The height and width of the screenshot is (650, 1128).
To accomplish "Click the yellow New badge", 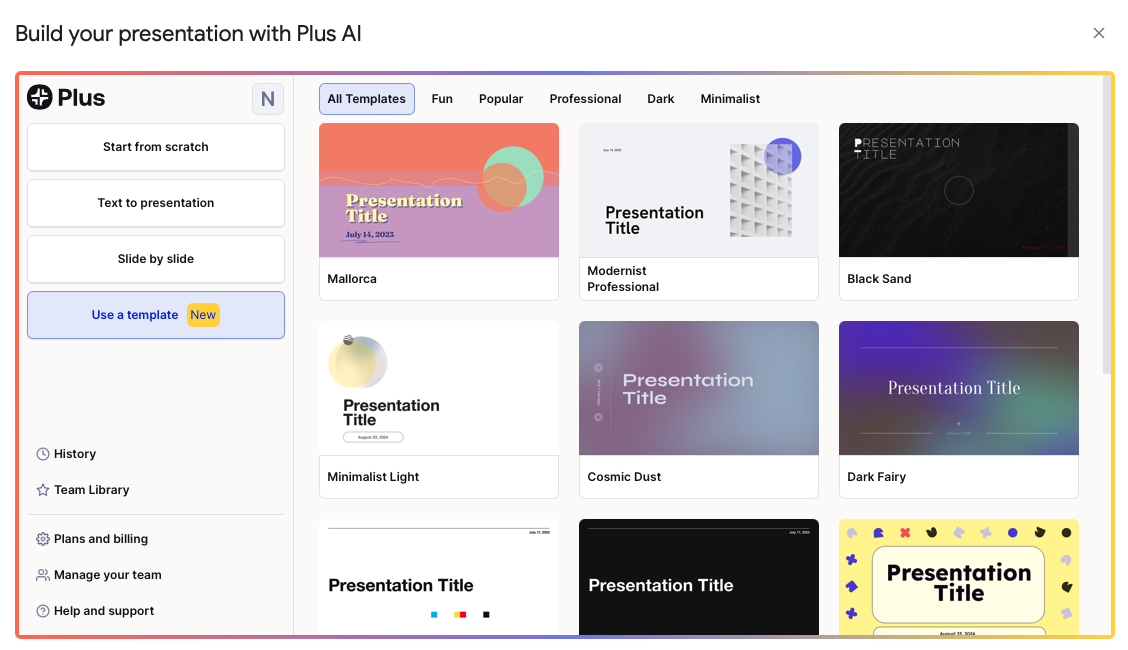I will pyautogui.click(x=203, y=315).
